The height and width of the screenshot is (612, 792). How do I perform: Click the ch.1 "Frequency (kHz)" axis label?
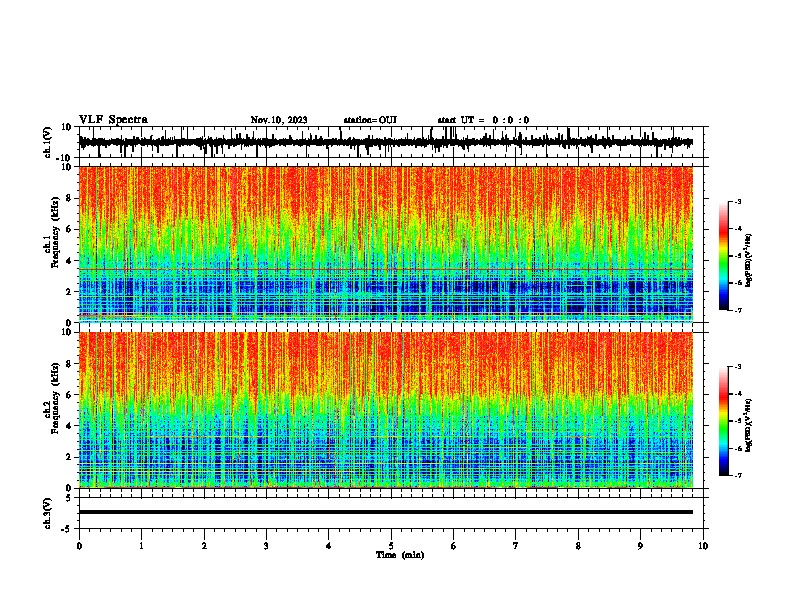[x=55, y=233]
